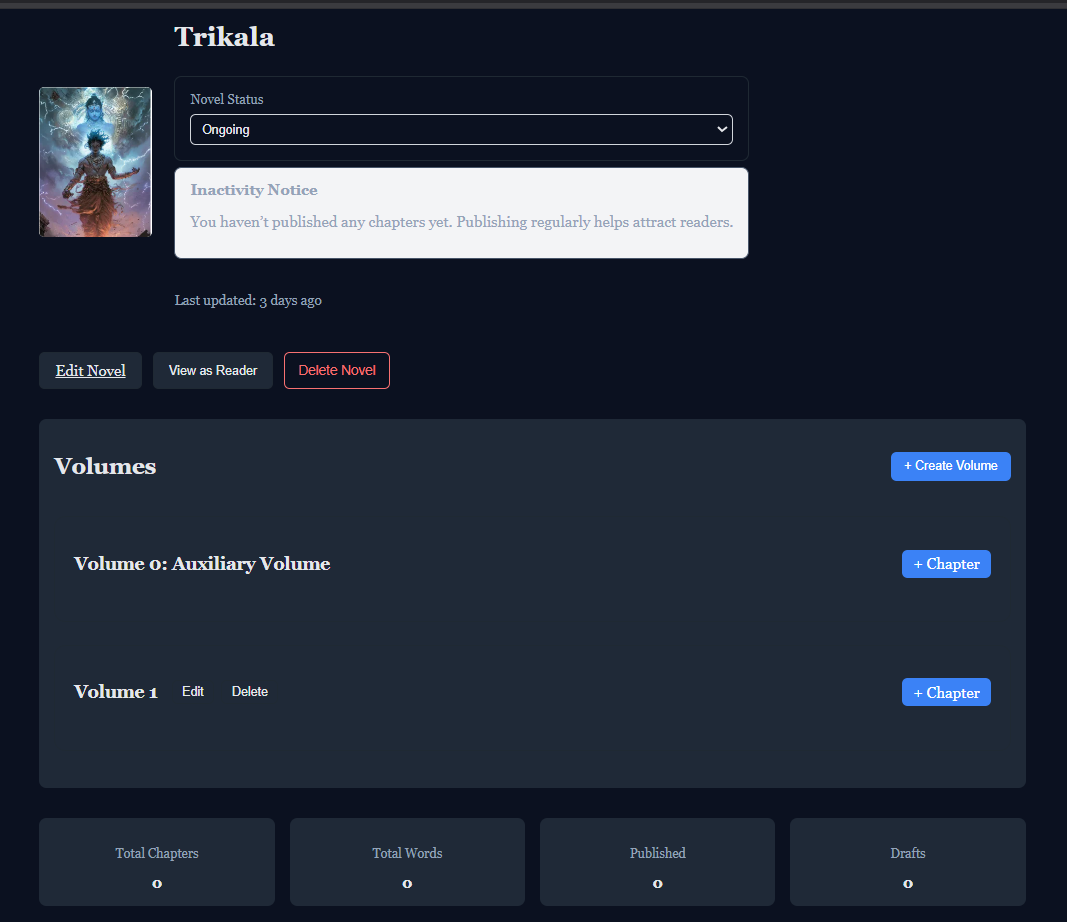The height and width of the screenshot is (922, 1067).
Task: Open the Edit Novel link
Action: coord(90,370)
